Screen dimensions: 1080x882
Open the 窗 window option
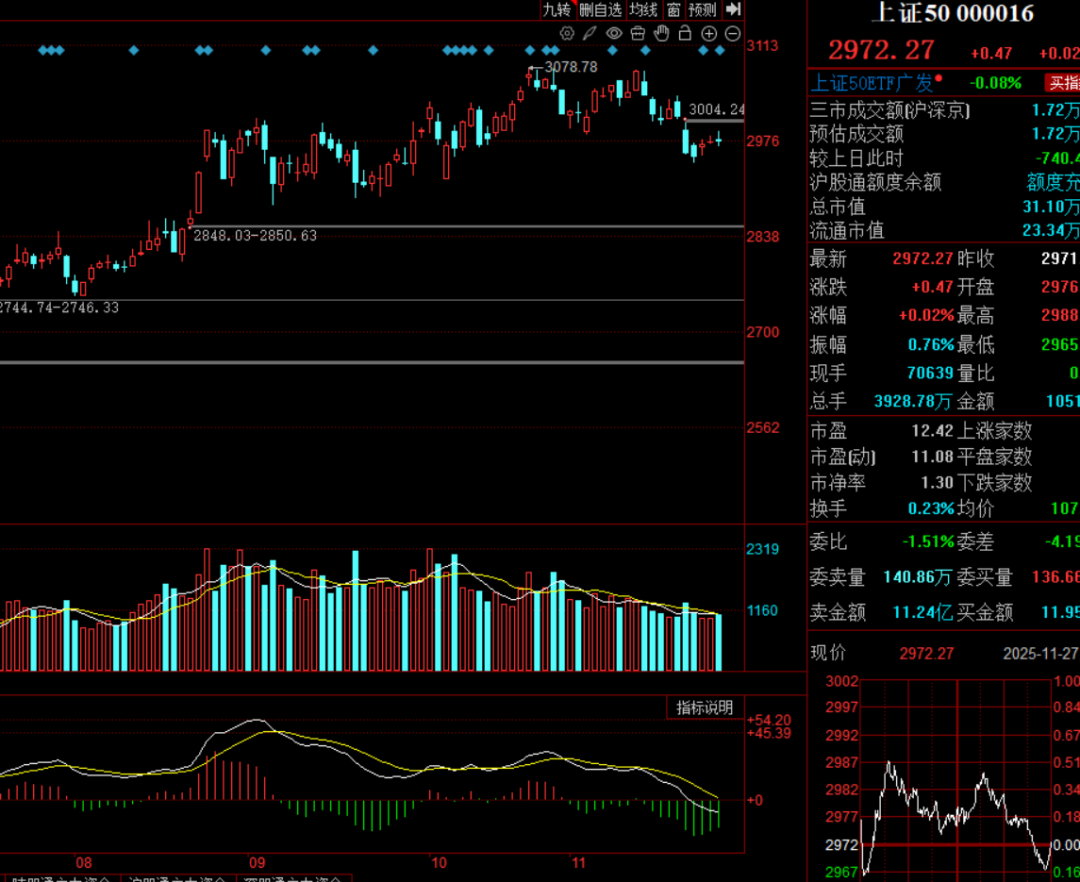point(674,9)
